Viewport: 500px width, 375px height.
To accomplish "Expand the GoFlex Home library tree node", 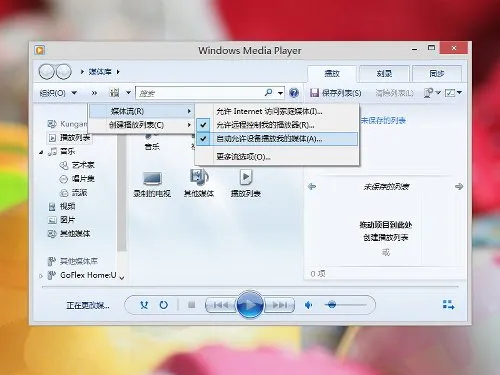I will (x=41, y=276).
